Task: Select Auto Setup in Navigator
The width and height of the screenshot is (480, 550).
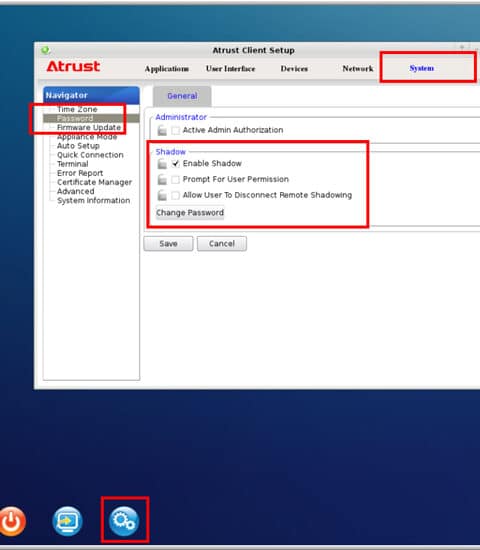Action: [78, 146]
